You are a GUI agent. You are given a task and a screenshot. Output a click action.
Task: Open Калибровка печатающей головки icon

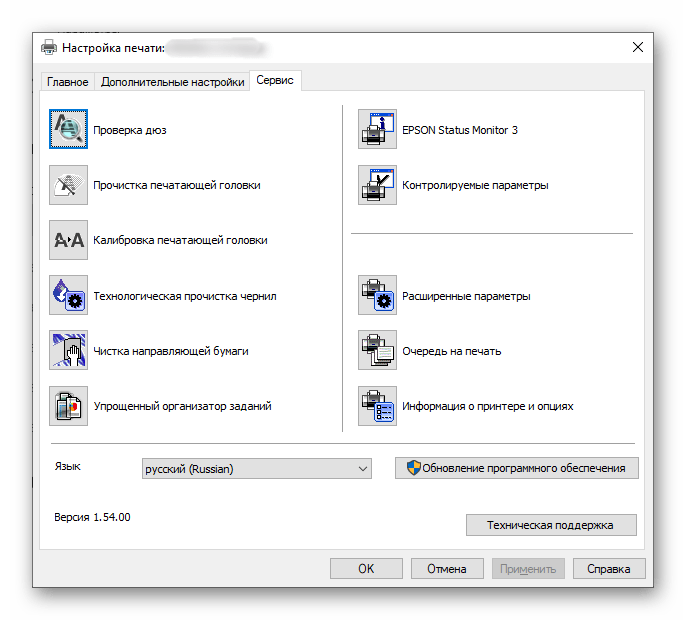click(x=68, y=240)
